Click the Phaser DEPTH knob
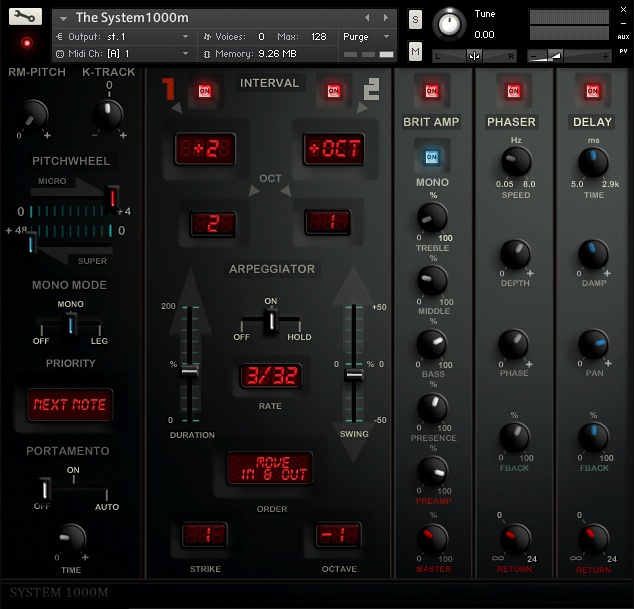Viewport: 634px width, 609px height. pyautogui.click(x=515, y=255)
